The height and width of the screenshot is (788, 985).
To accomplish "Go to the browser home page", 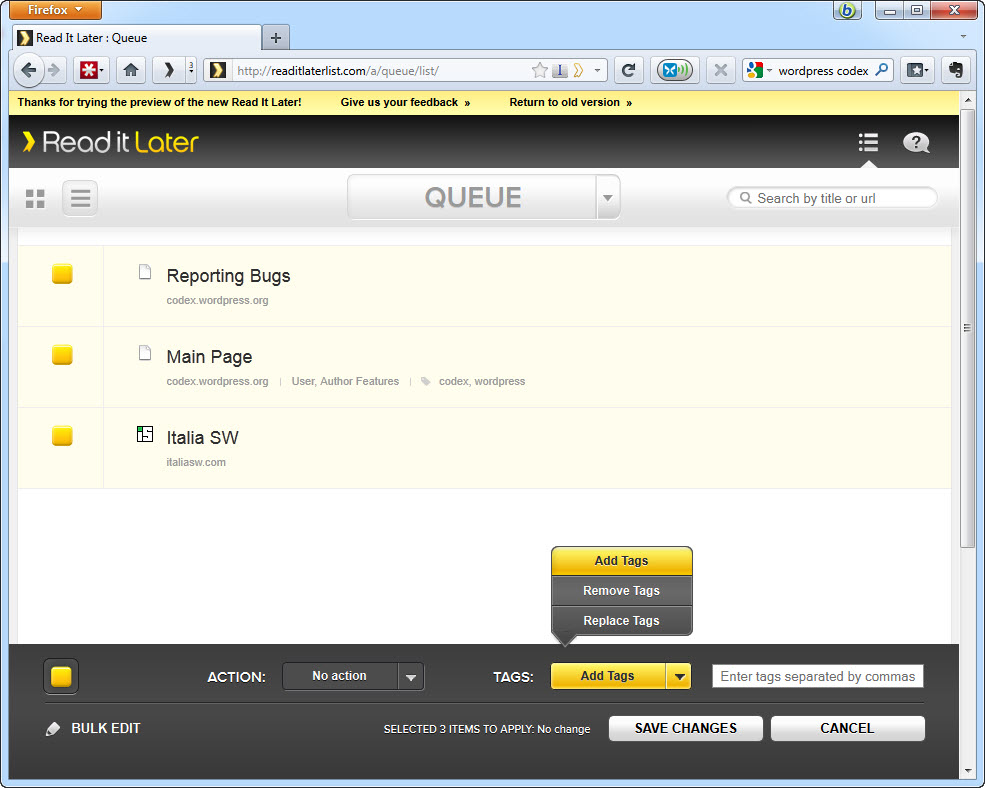I will click(x=131, y=70).
